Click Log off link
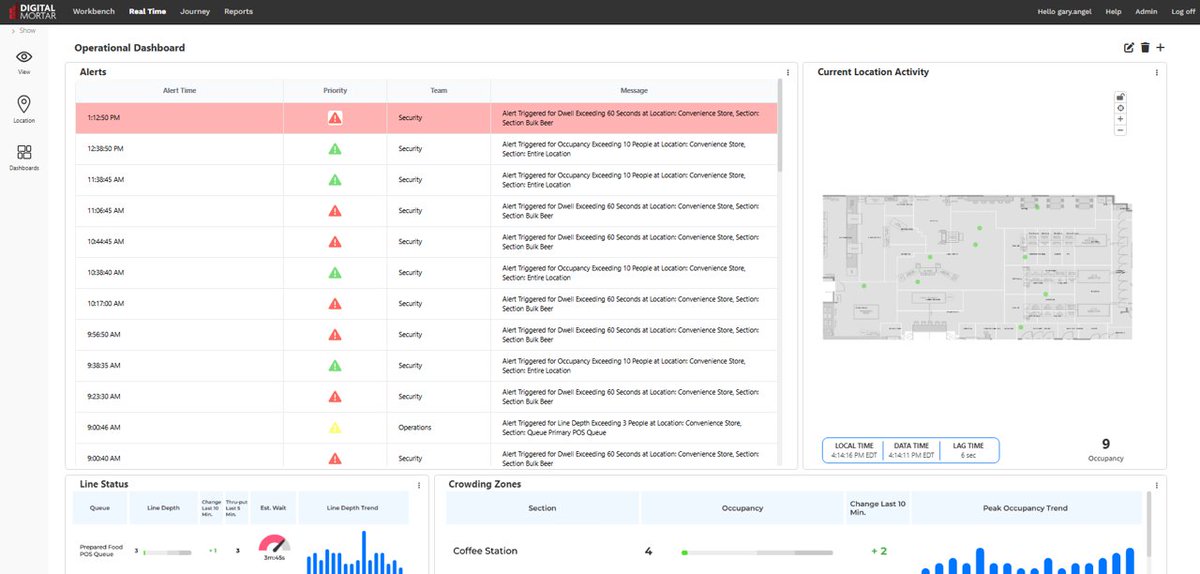This screenshot has width=1200, height=574. point(1181,12)
